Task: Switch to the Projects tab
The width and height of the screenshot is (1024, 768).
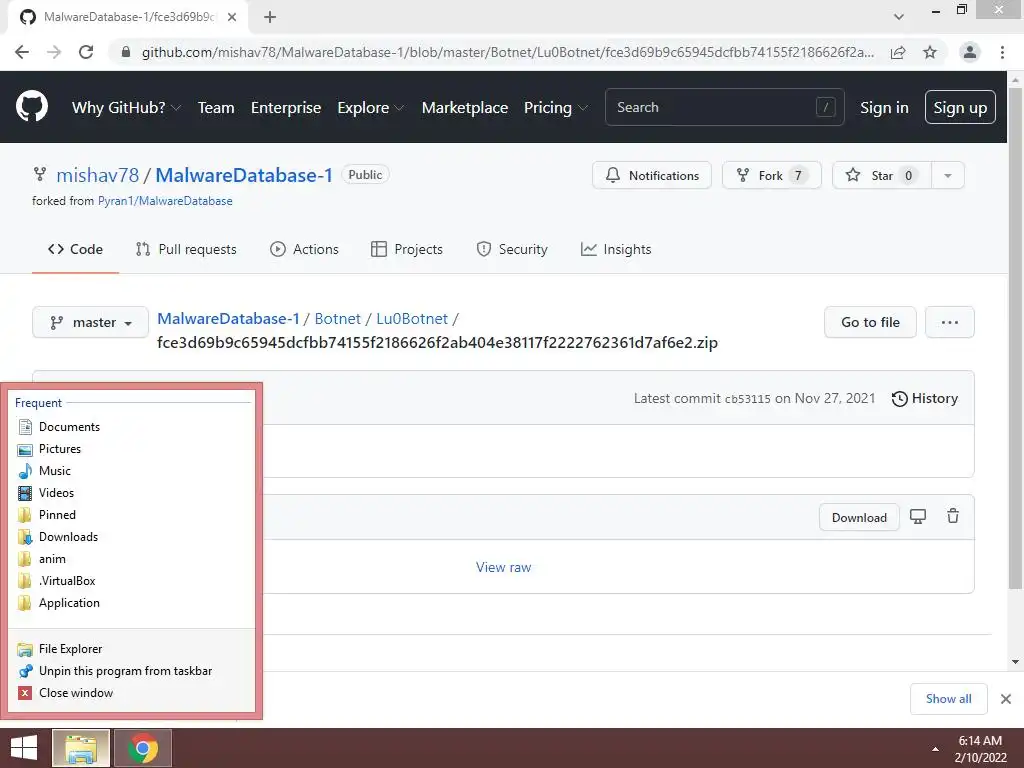Action: (406, 249)
